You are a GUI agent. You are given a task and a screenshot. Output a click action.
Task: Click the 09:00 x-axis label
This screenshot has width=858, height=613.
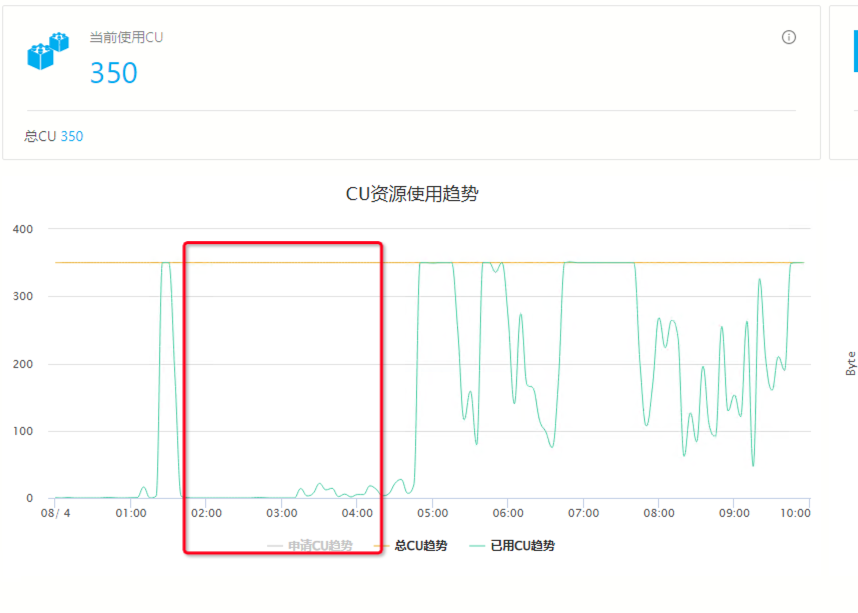[734, 513]
